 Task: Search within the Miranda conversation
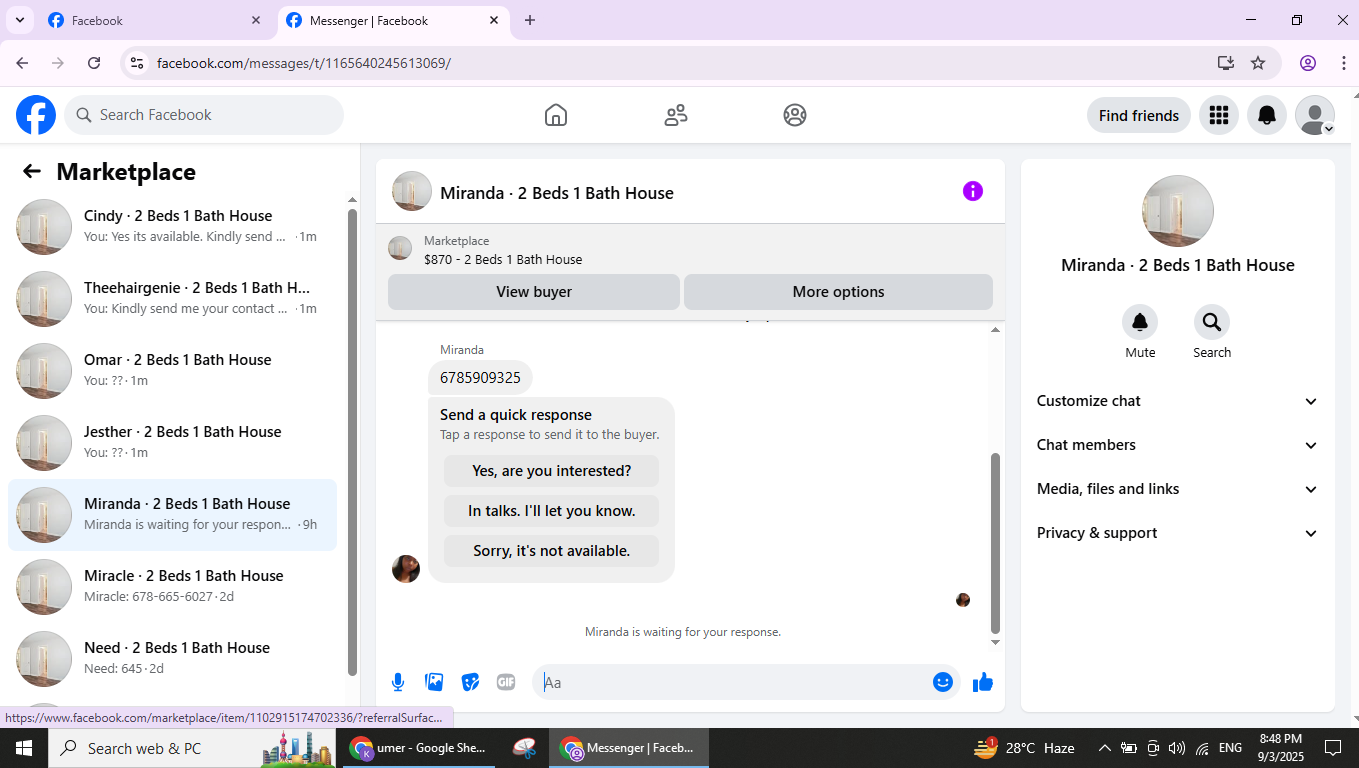[x=1212, y=322]
